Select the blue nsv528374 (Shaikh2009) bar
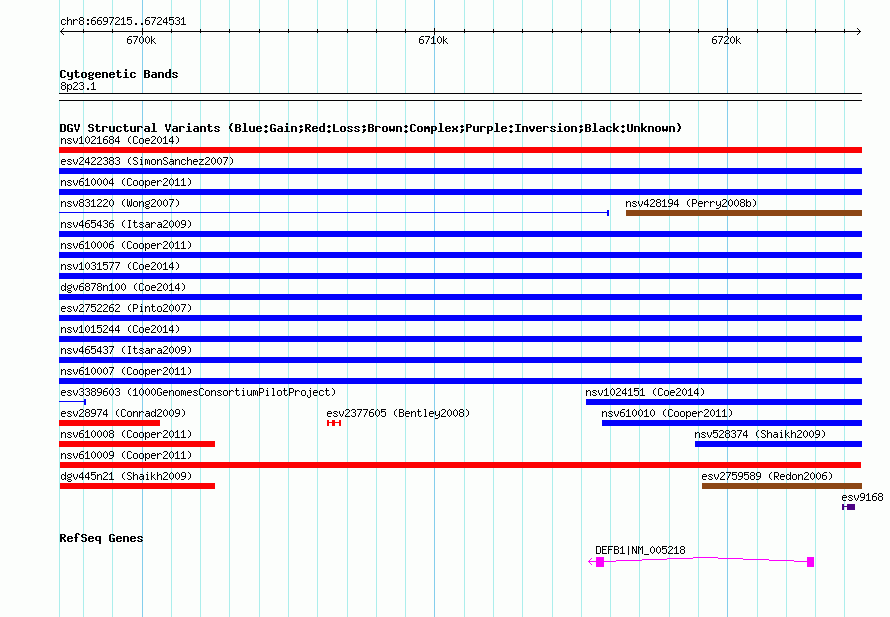This screenshot has width=890, height=617. point(778,444)
